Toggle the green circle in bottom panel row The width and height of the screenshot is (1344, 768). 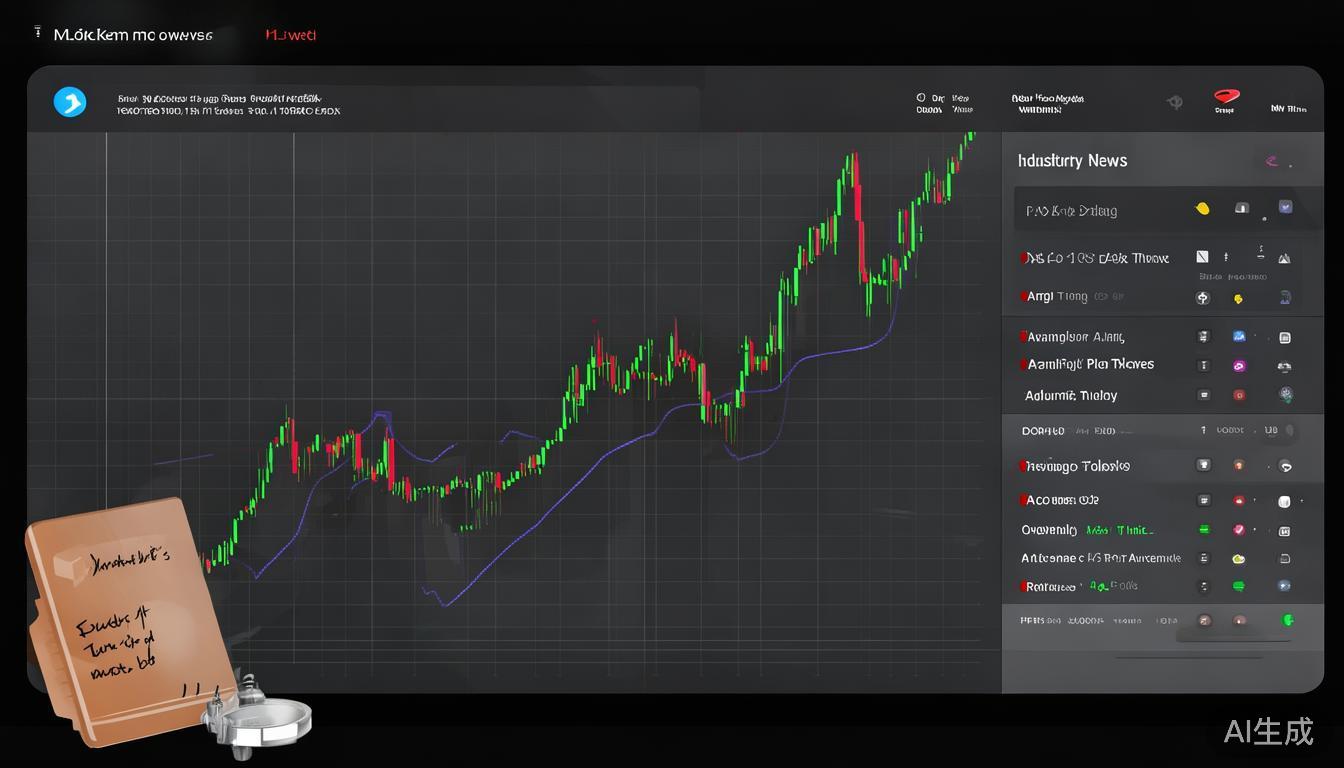(1289, 621)
